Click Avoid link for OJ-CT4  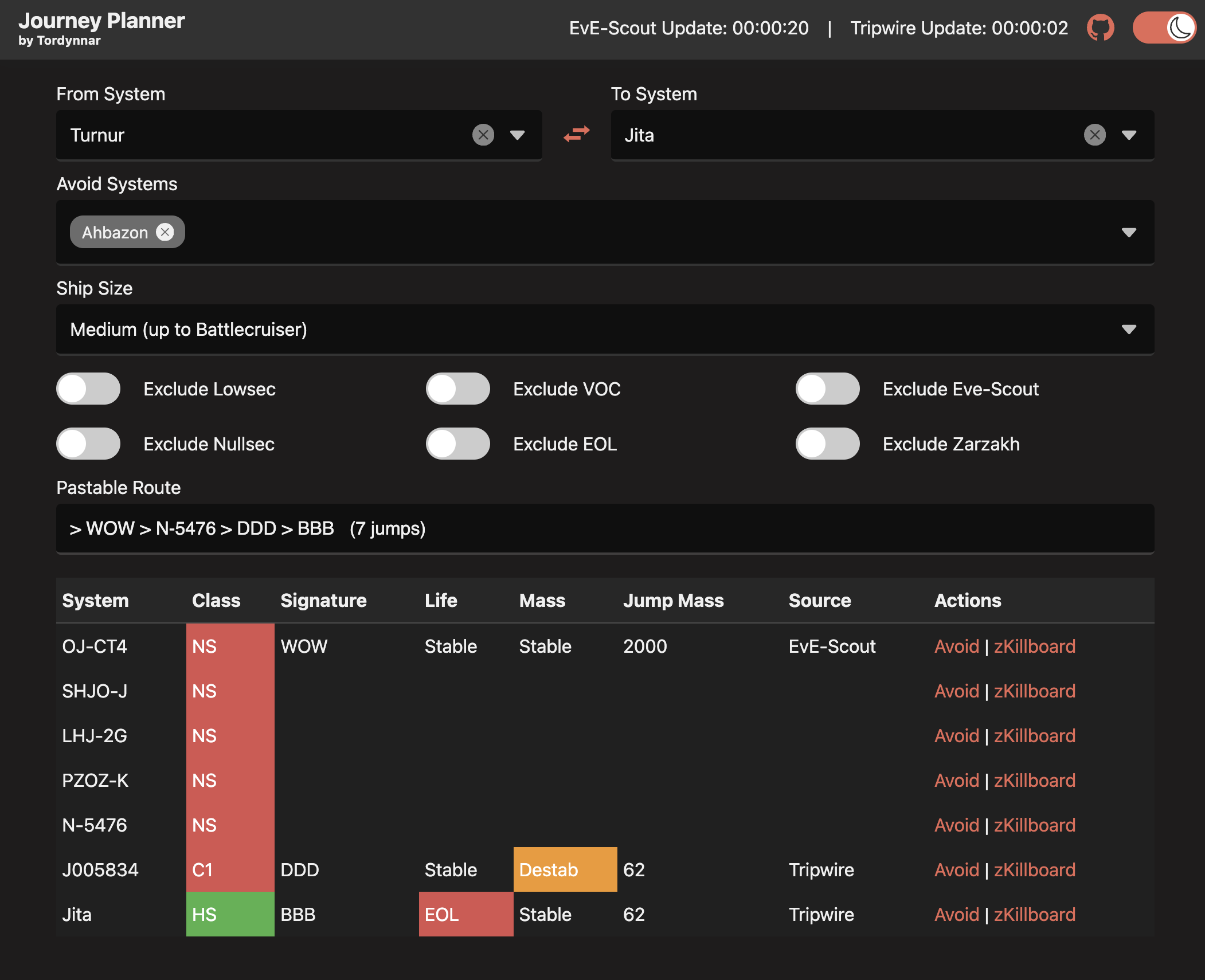coord(956,646)
